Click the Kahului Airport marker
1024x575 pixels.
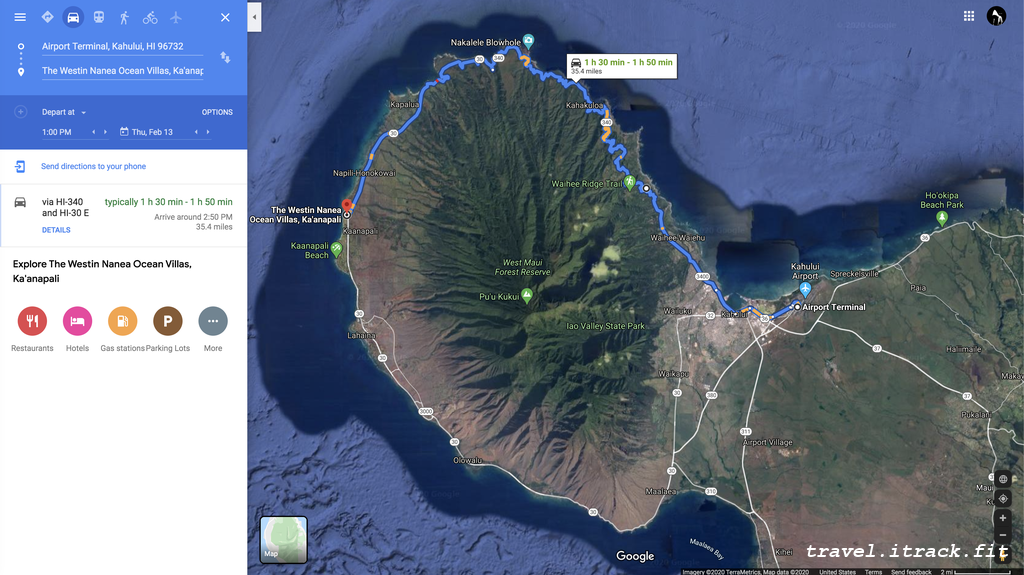click(x=805, y=289)
